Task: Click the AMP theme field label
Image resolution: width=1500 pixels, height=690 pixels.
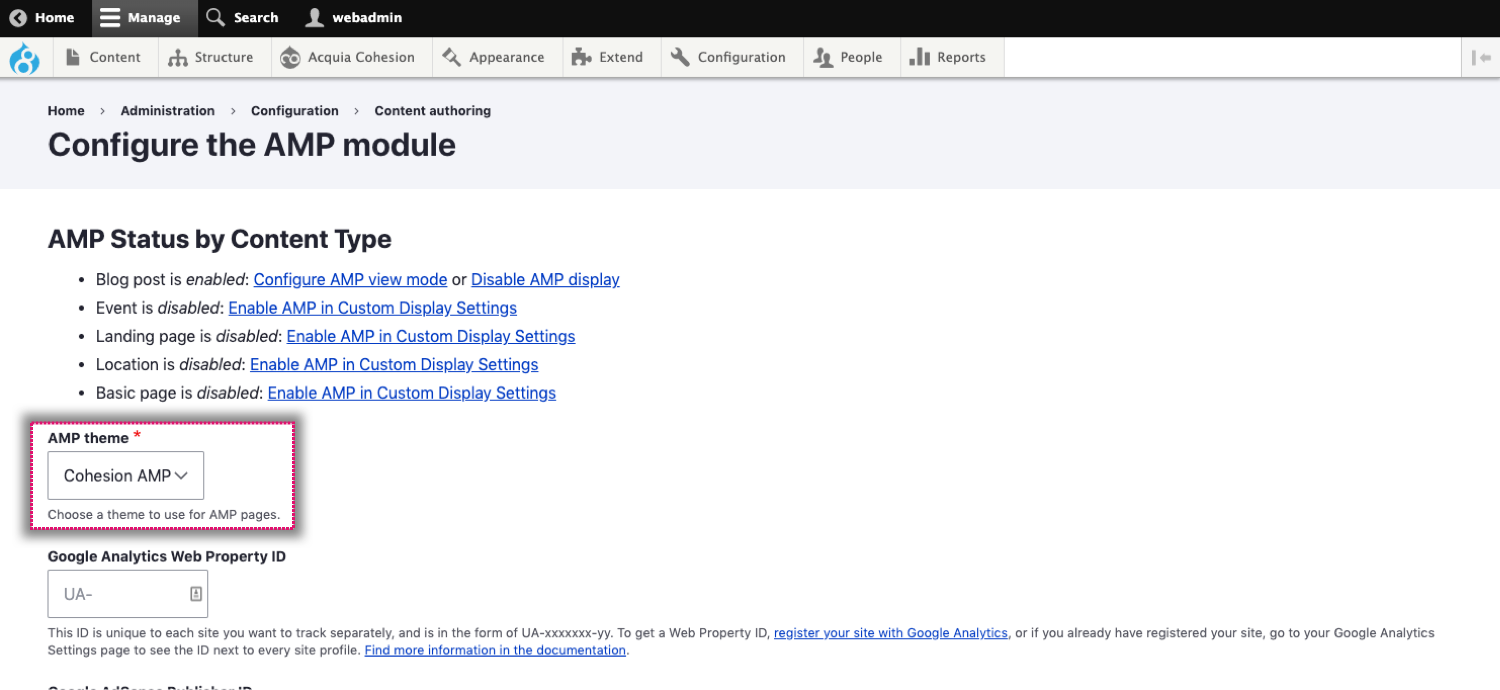Action: [x=88, y=438]
